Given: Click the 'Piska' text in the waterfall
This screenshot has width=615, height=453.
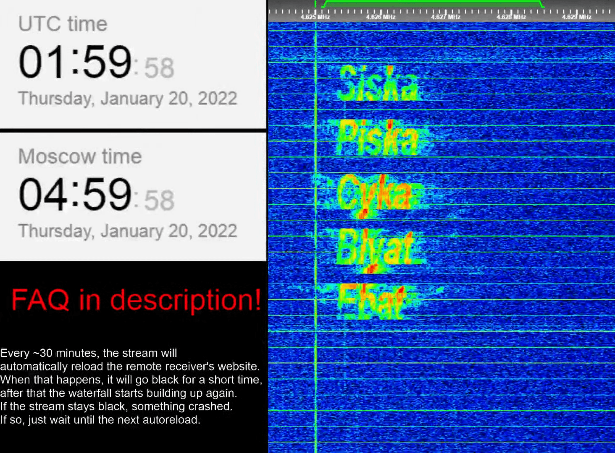Looking at the screenshot, I should coord(378,137).
